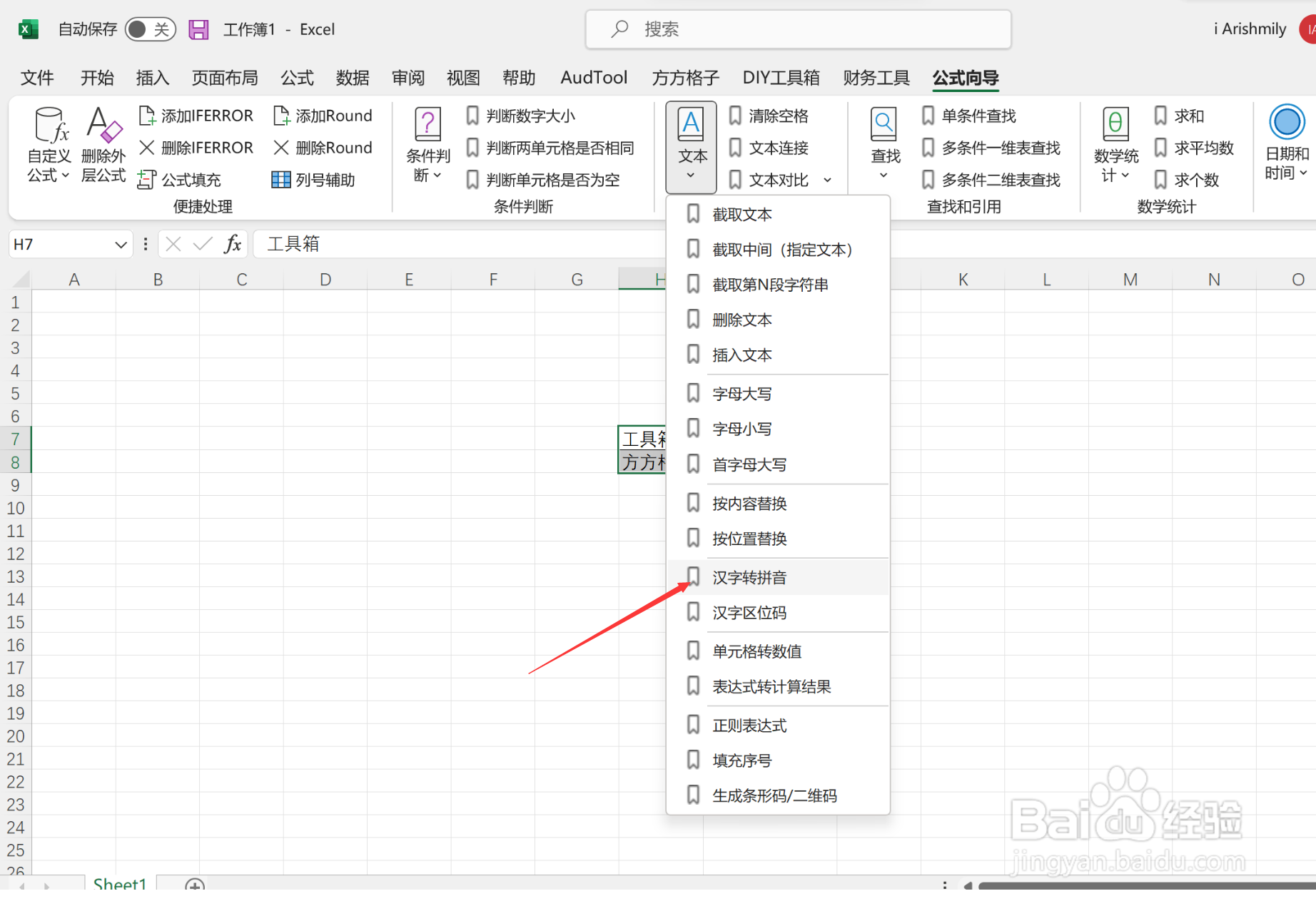Click 列号辅助 button
This screenshot has height=906, width=1316.
313,180
